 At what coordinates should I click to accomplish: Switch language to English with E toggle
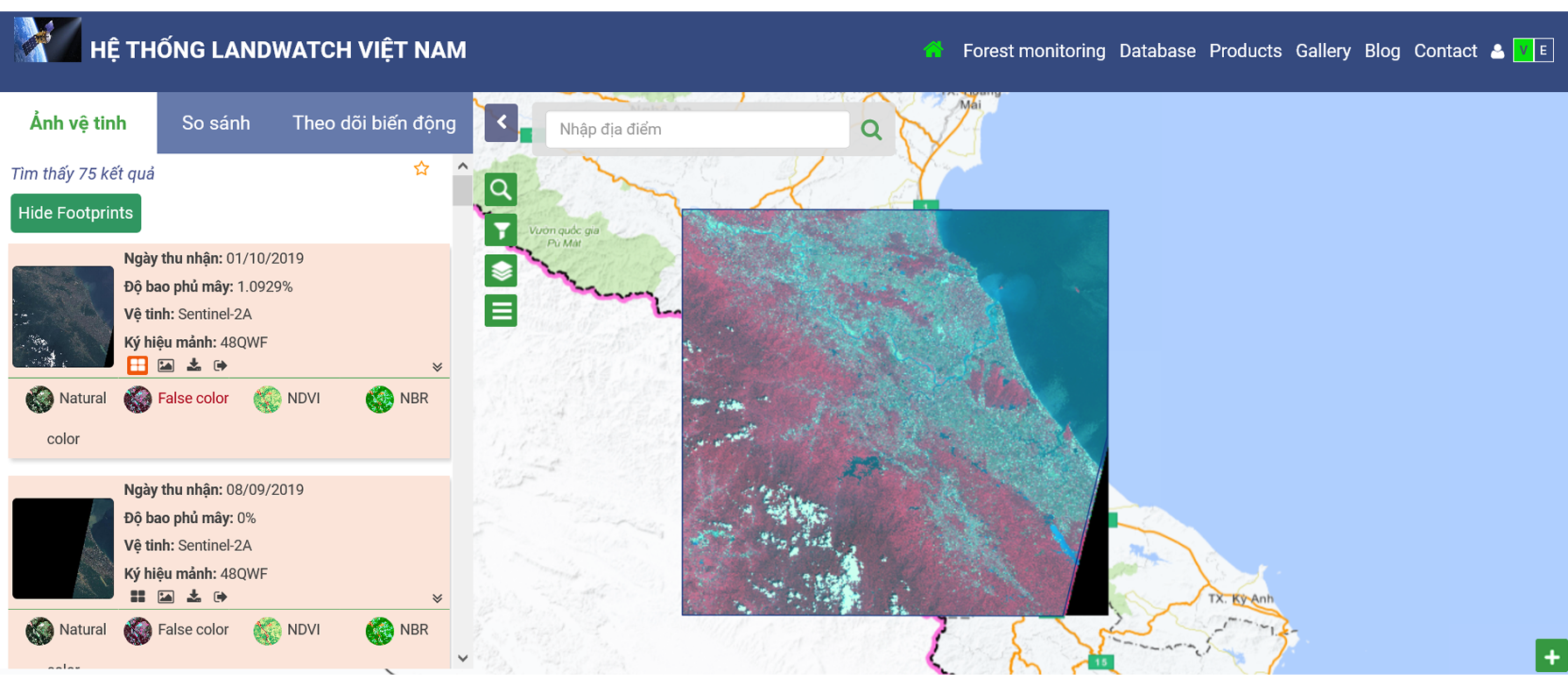1543,51
